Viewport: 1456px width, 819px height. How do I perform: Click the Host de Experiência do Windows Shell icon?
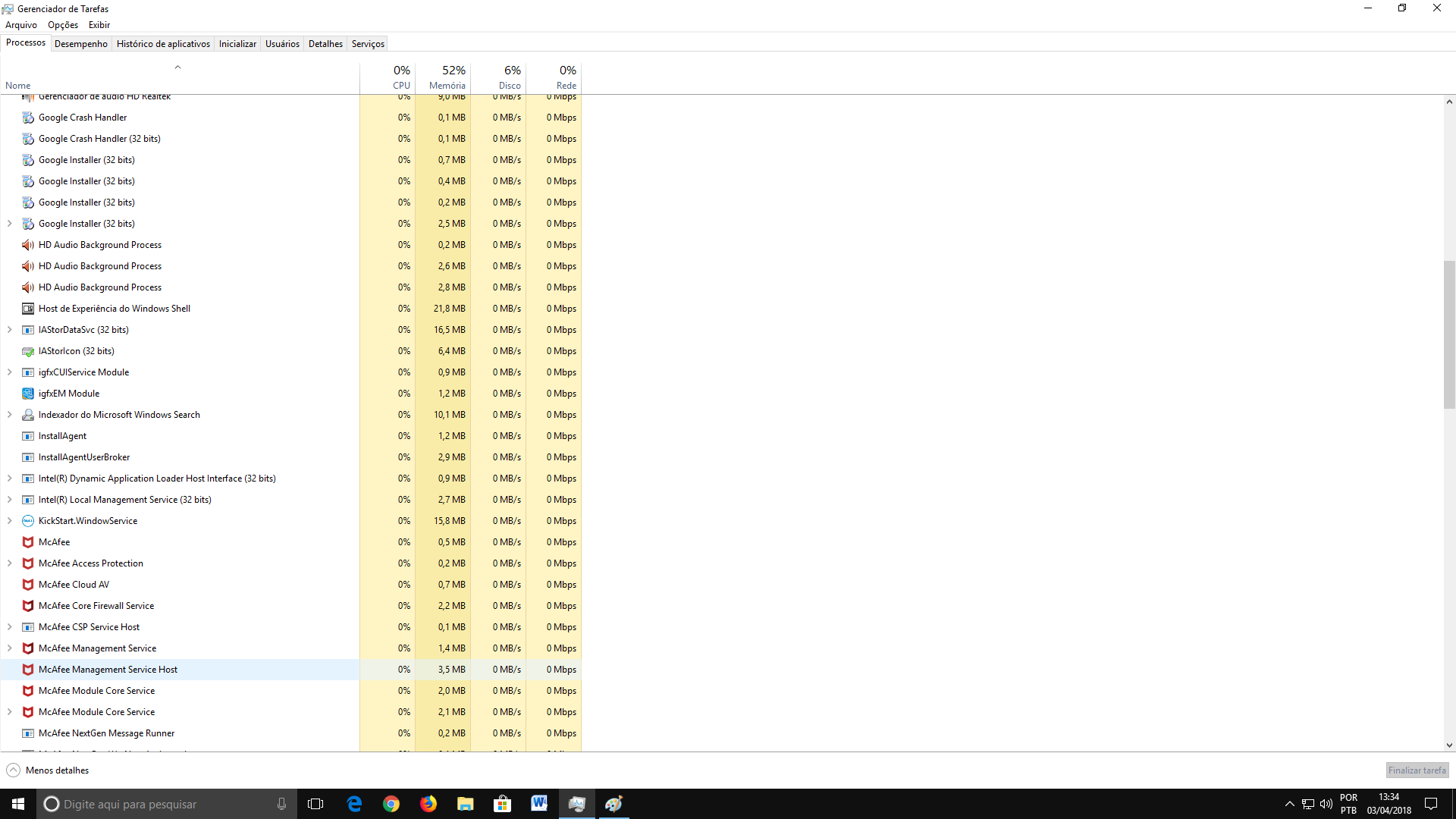[28, 309]
